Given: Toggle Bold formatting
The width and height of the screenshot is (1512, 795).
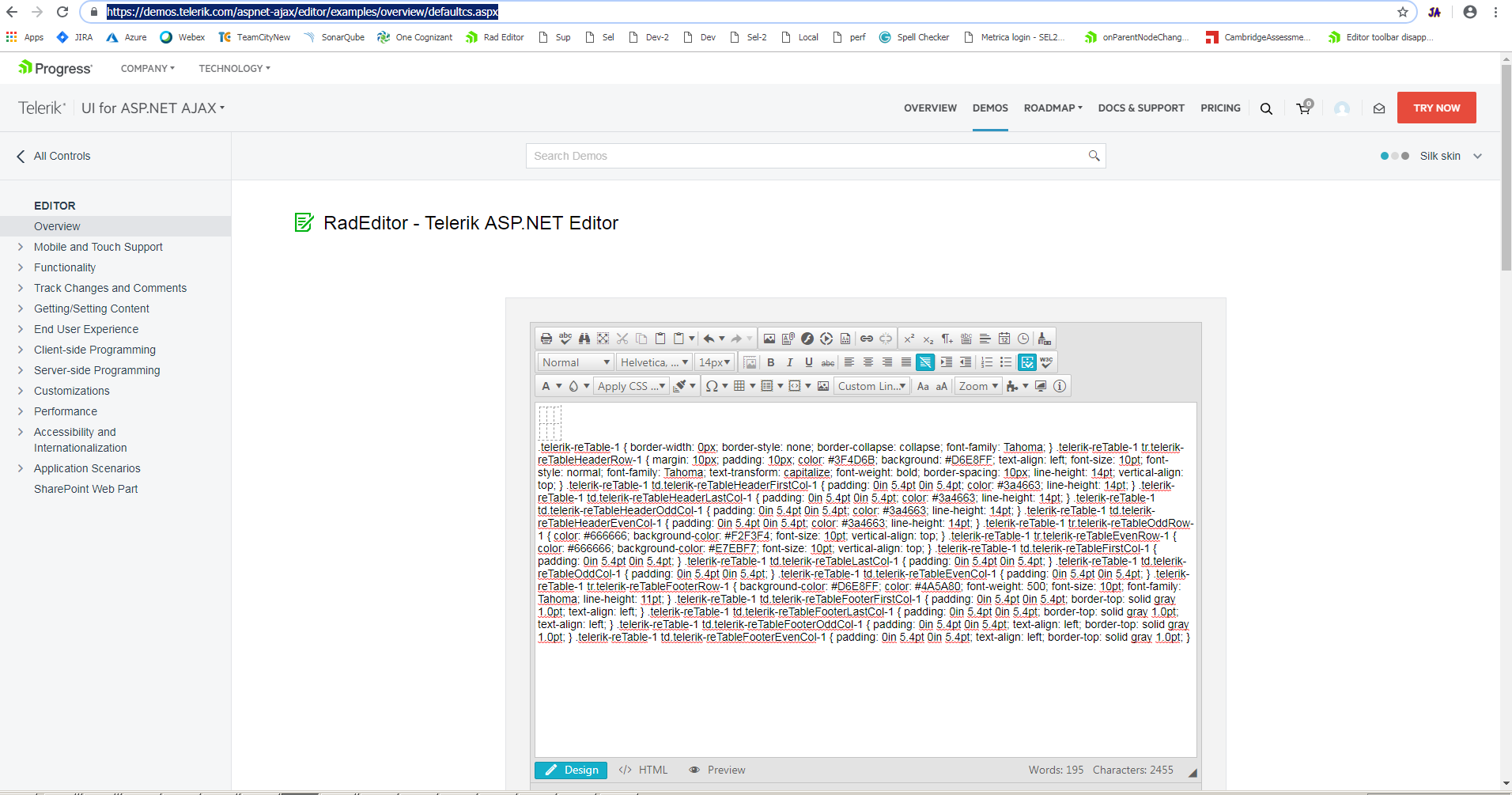Looking at the screenshot, I should [771, 362].
